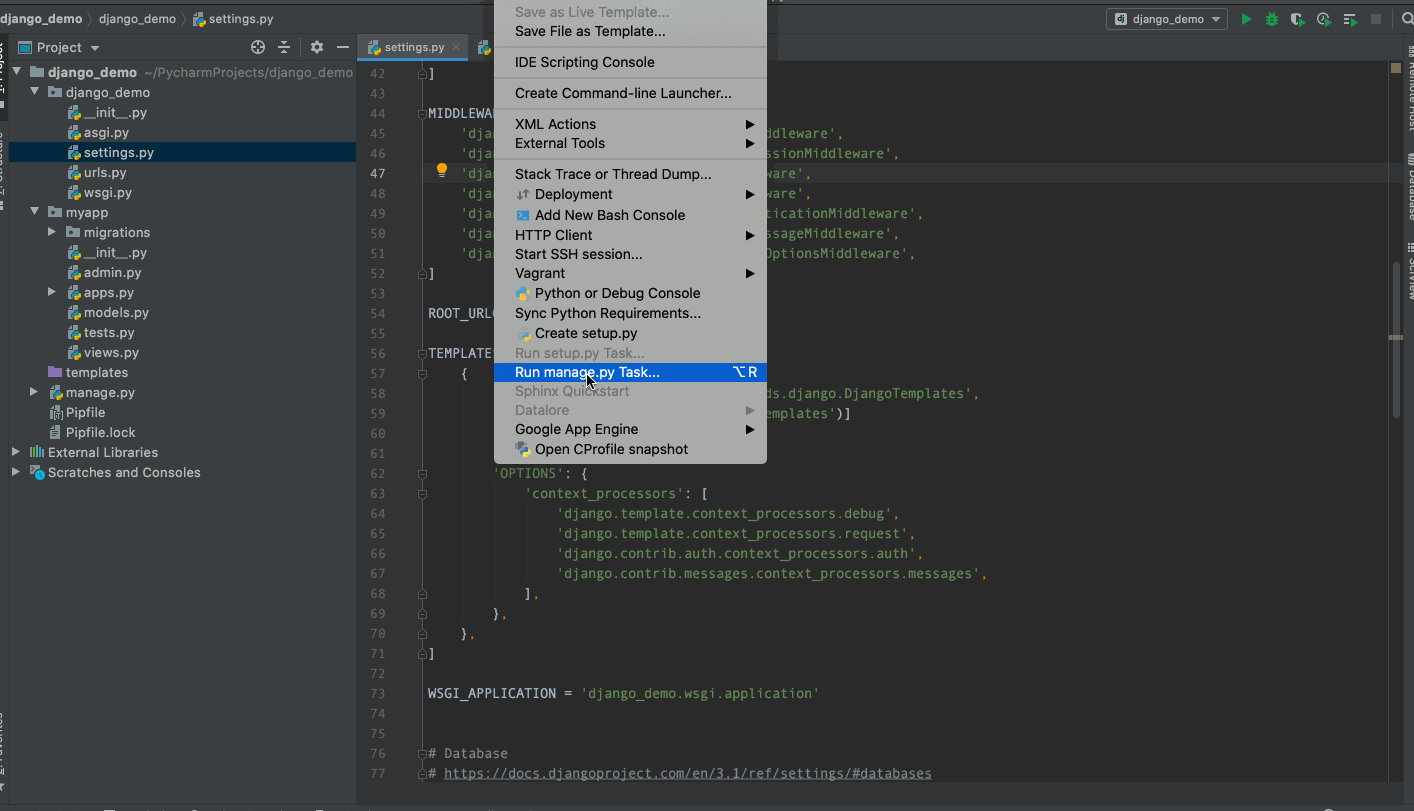Open the Vagrant submenu

coord(630,273)
